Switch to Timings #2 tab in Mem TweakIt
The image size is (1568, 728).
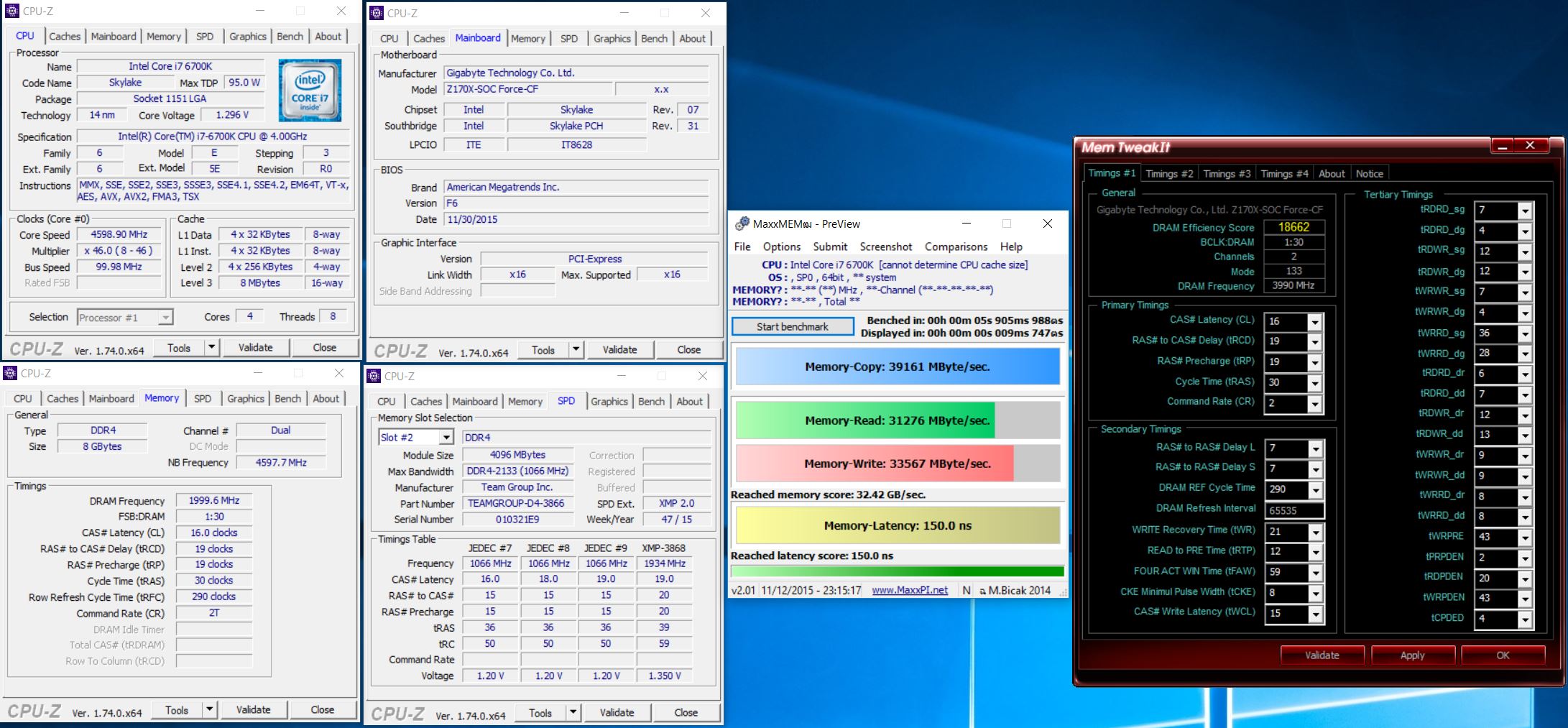(1169, 173)
